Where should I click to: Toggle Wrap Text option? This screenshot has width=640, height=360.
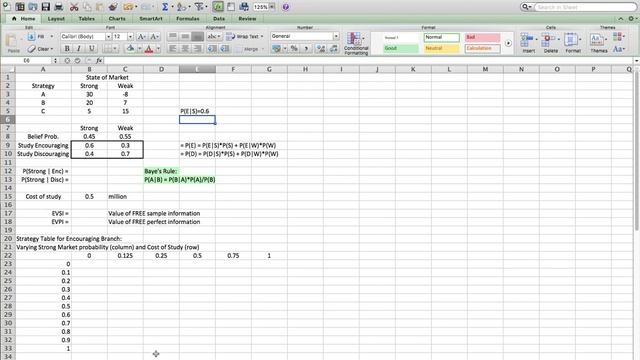point(244,36)
